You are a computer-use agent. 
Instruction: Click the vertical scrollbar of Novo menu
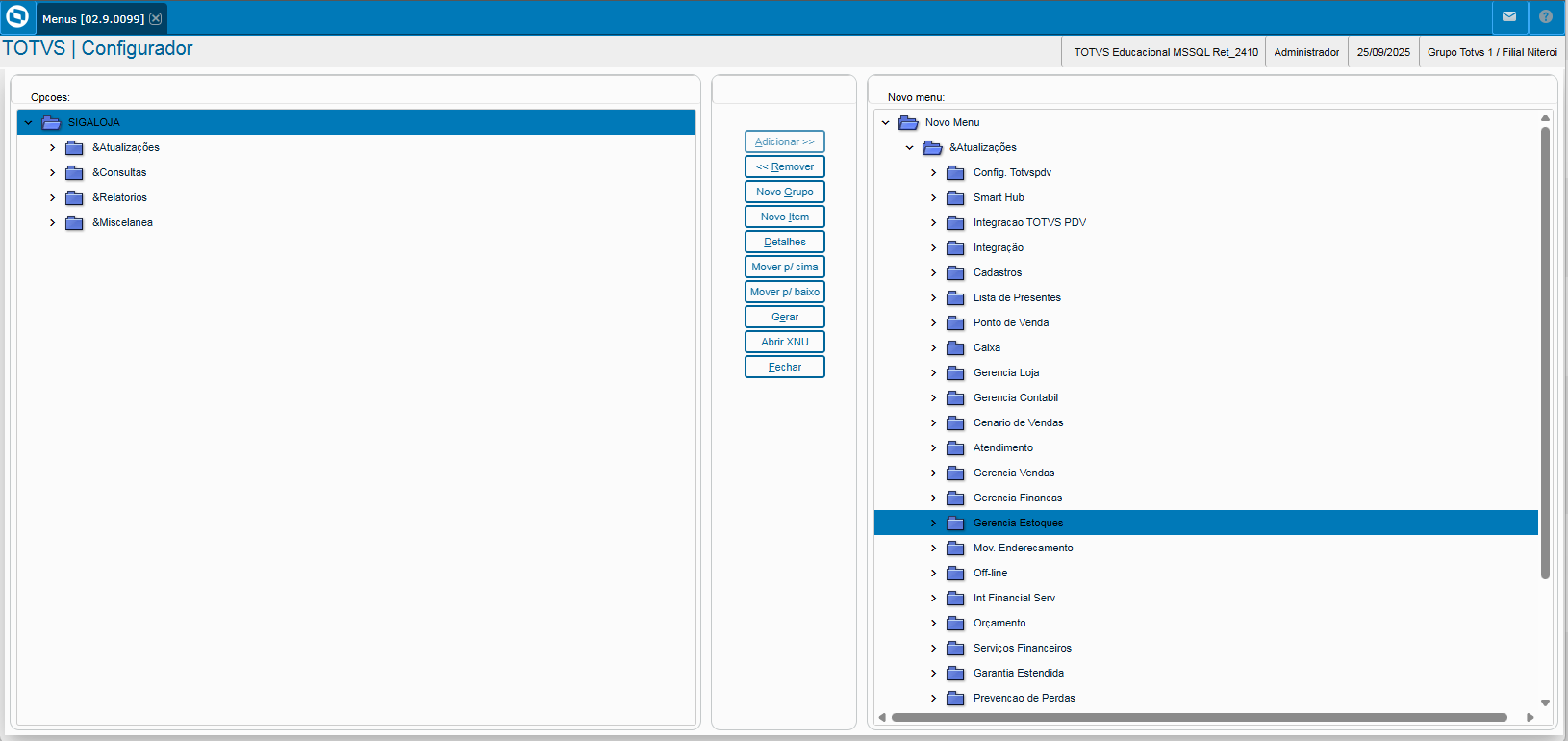click(1545, 352)
